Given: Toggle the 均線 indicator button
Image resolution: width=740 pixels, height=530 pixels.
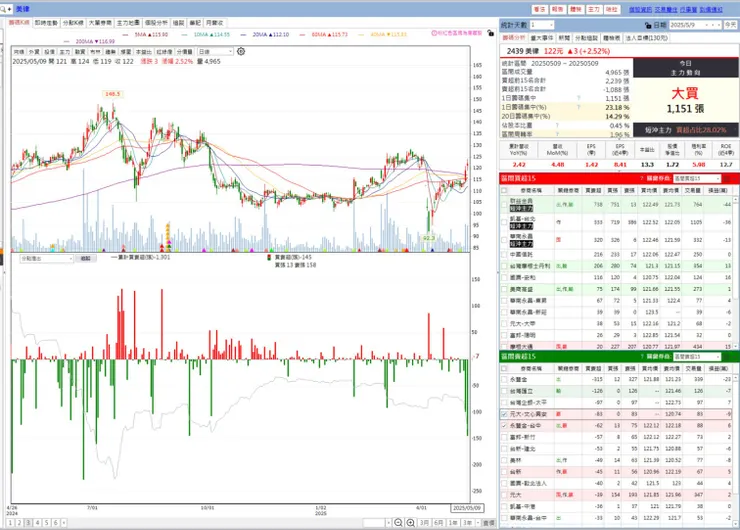Looking at the screenshot, I should [x=19, y=51].
